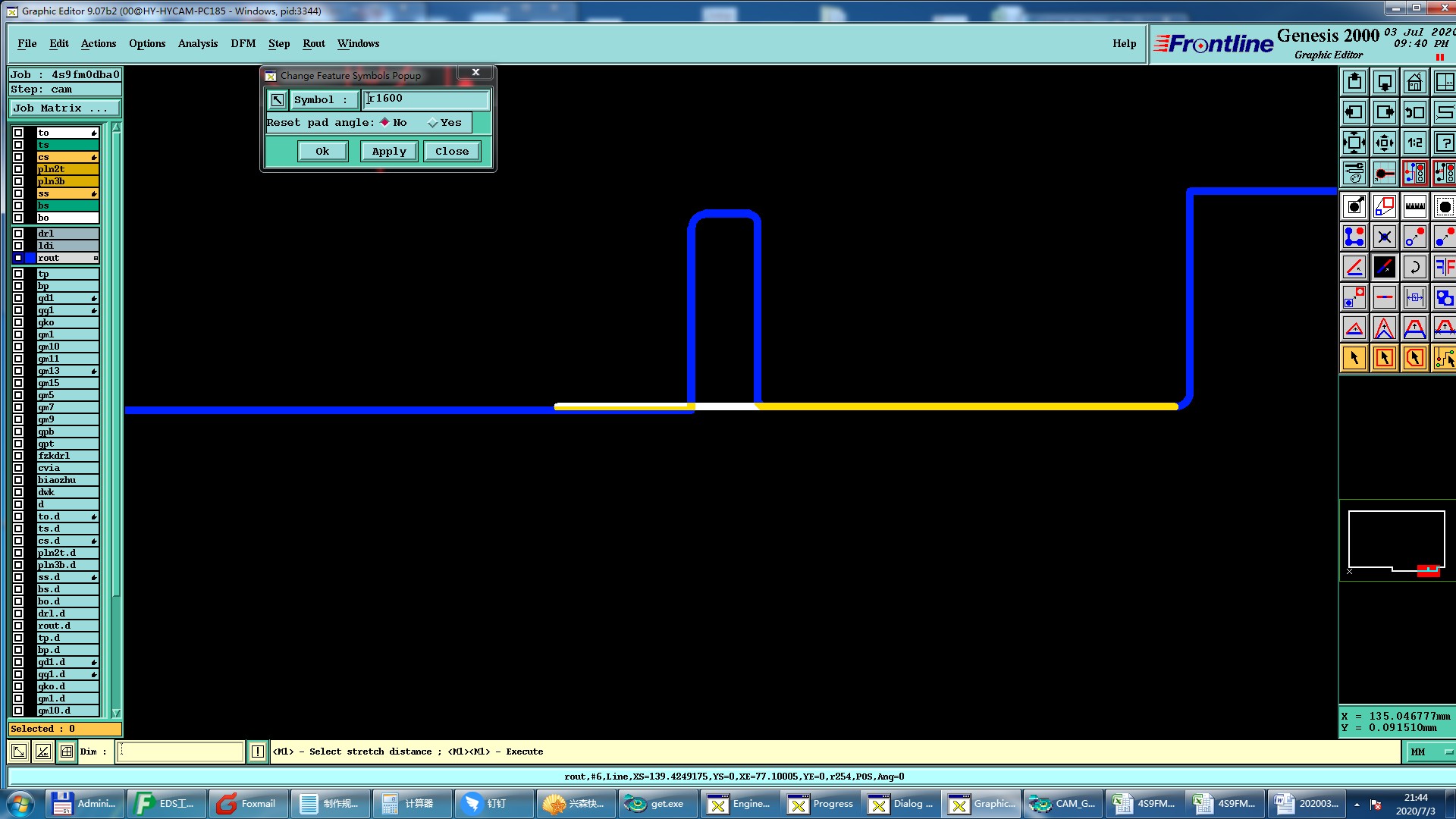Screen dimensions: 1456x819
Task: Select the delete feature X tool
Action: tap(1384, 237)
